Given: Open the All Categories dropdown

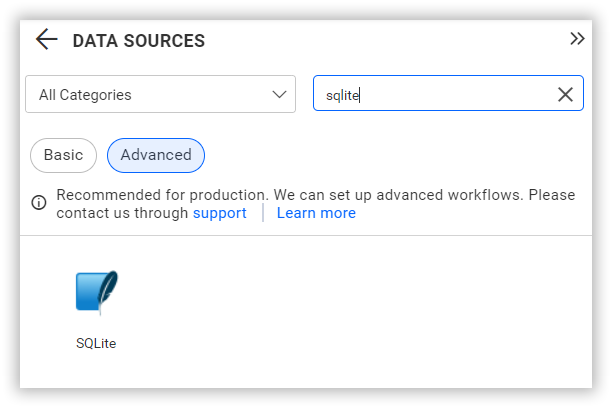Looking at the screenshot, I should [160, 94].
